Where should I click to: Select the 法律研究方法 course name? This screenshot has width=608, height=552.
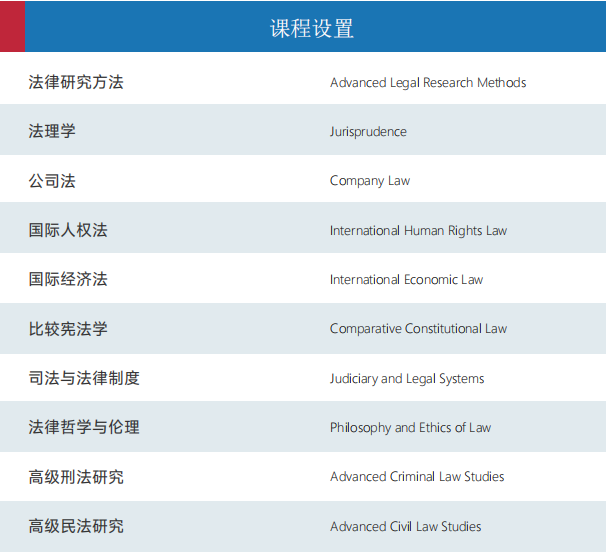(x=76, y=82)
